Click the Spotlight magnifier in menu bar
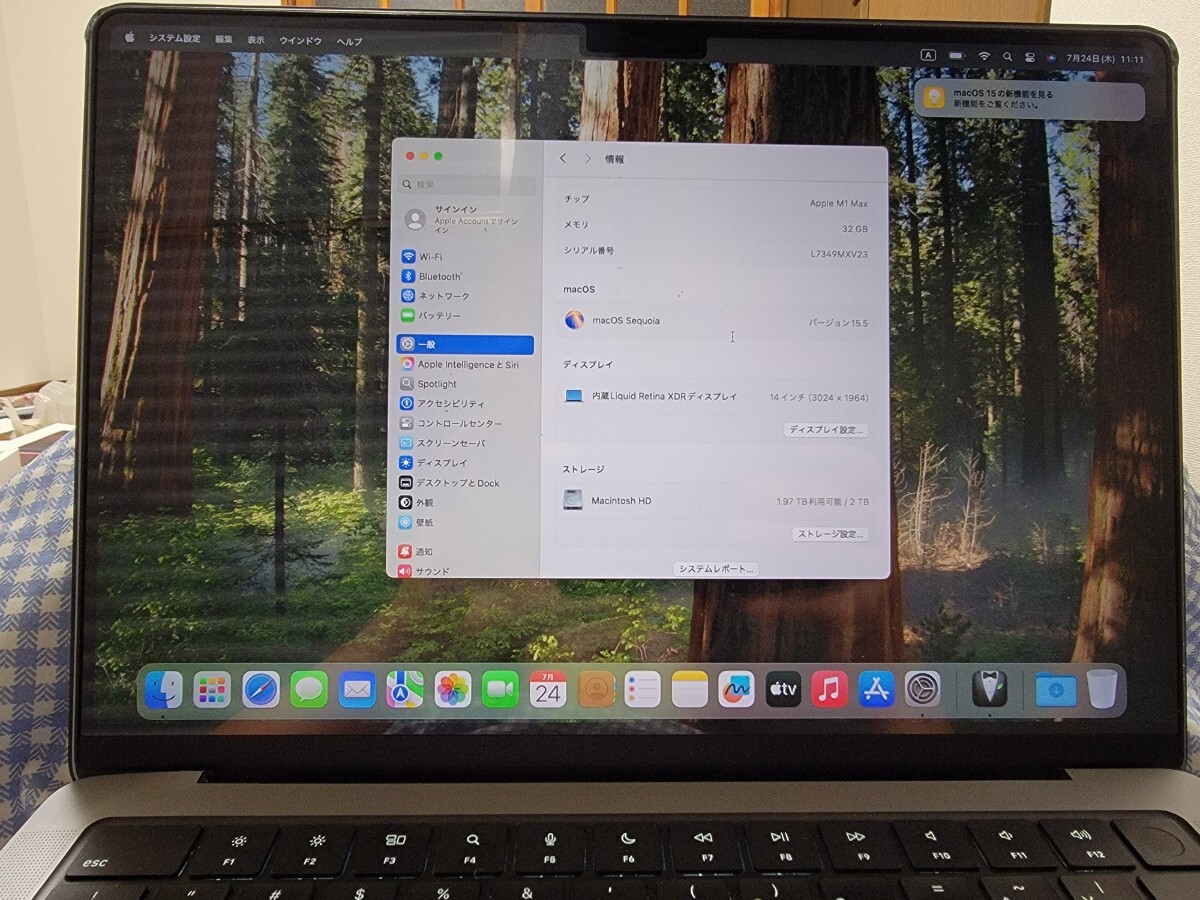The width and height of the screenshot is (1200, 900). click(x=1007, y=57)
